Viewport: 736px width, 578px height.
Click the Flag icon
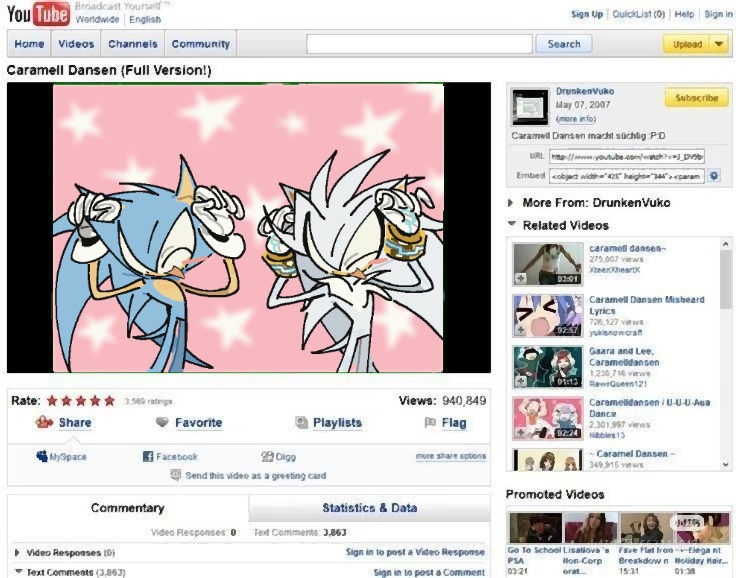(x=430, y=422)
